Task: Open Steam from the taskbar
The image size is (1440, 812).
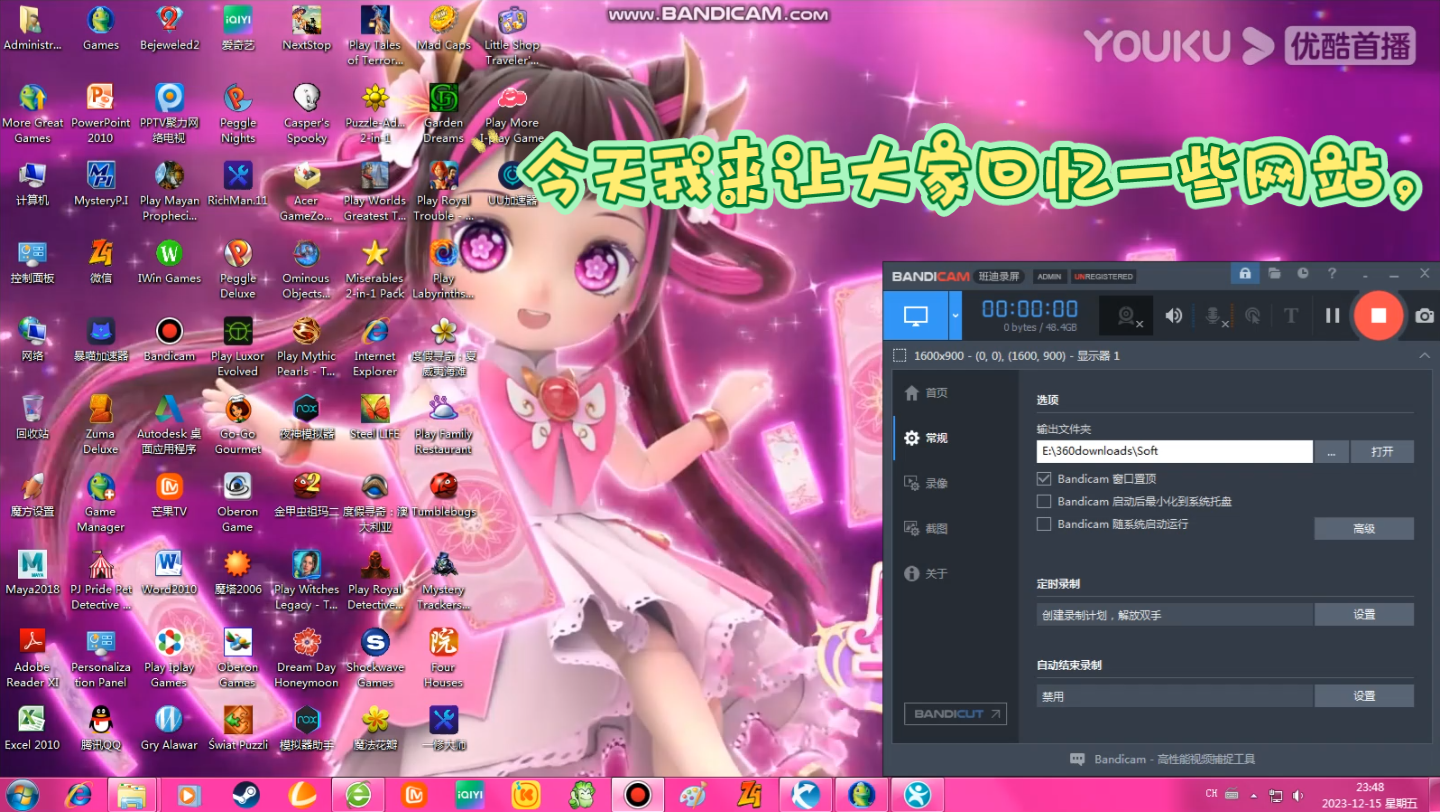Action: coord(246,795)
